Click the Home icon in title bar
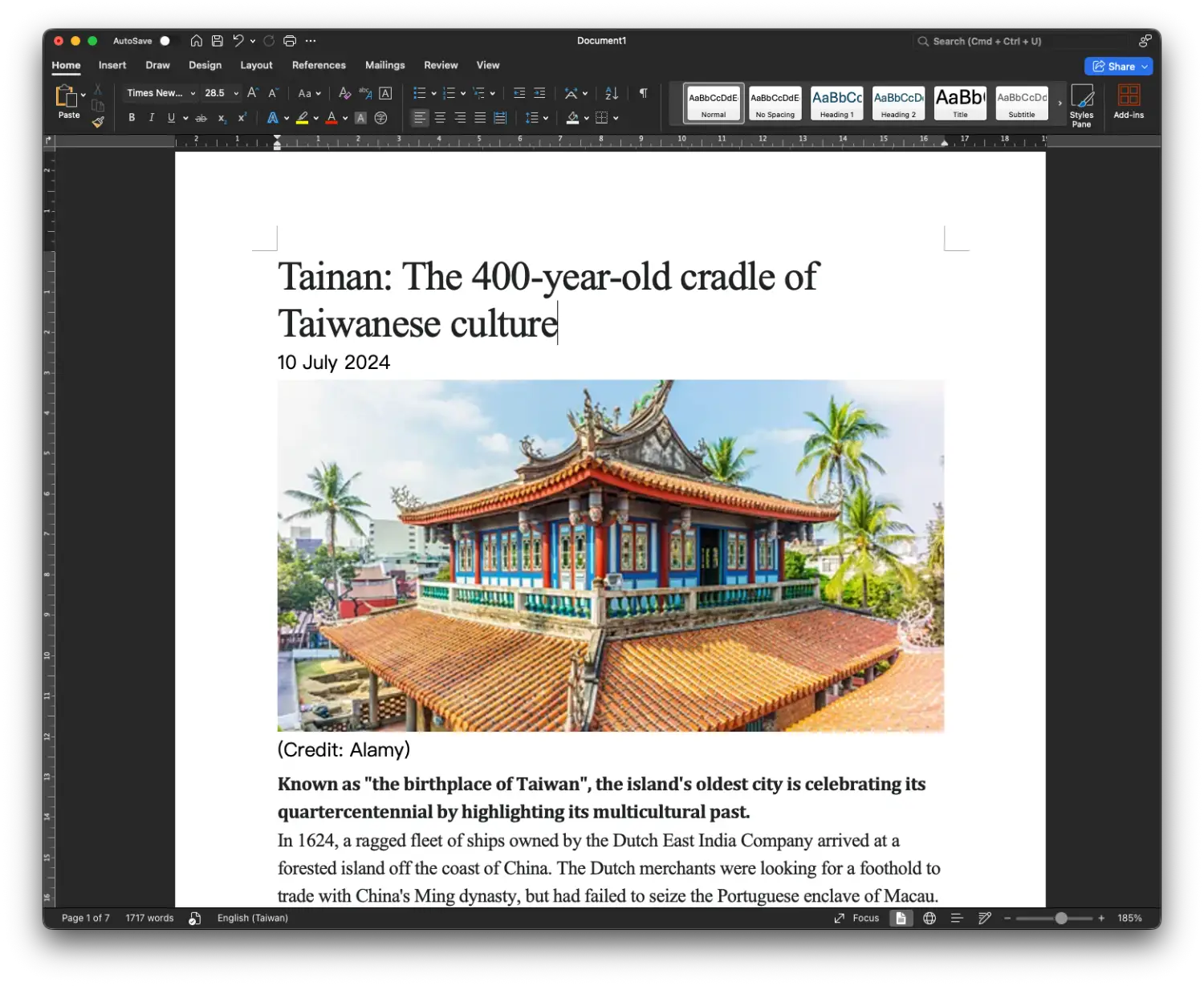This screenshot has width=1204, height=986. tap(196, 41)
